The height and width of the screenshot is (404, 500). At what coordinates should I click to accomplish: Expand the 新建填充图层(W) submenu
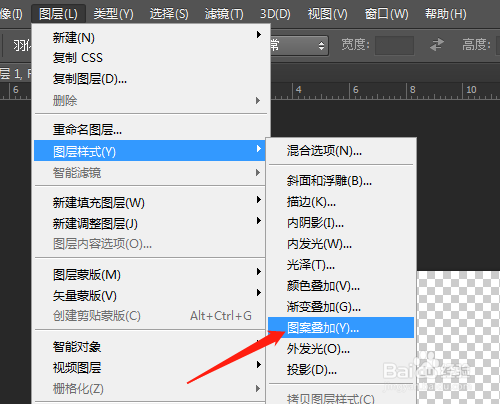(x=149, y=202)
